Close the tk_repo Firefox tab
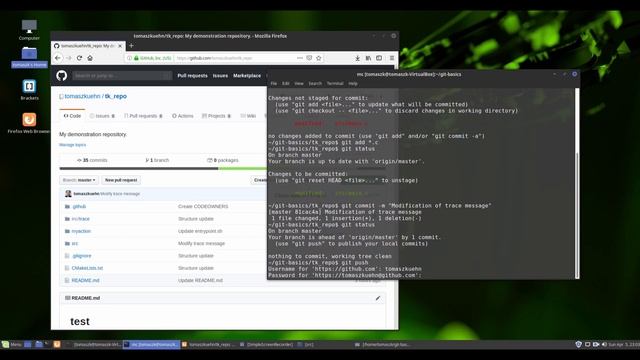Screen dimensions: 640x360 point(120,46)
